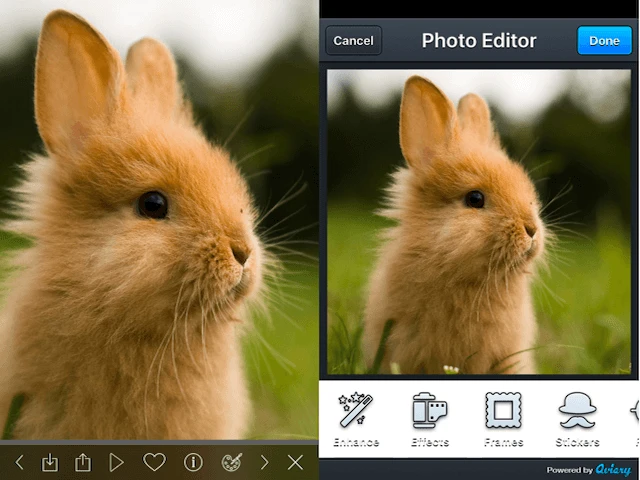
Task: Open editor with the paint palette icon
Action: pyautogui.click(x=230, y=462)
